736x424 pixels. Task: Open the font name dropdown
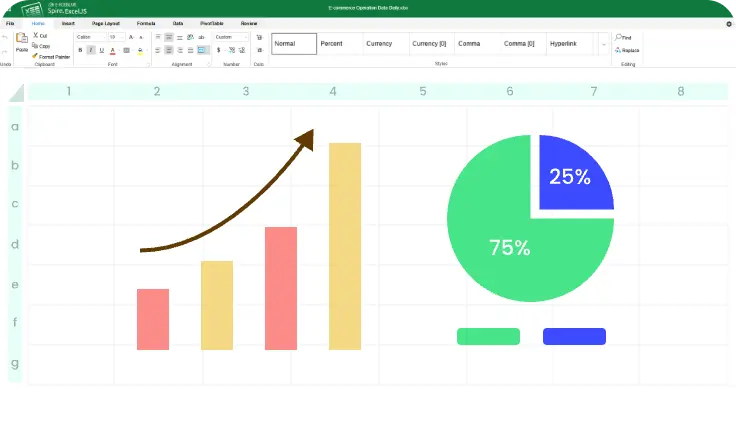pos(90,37)
